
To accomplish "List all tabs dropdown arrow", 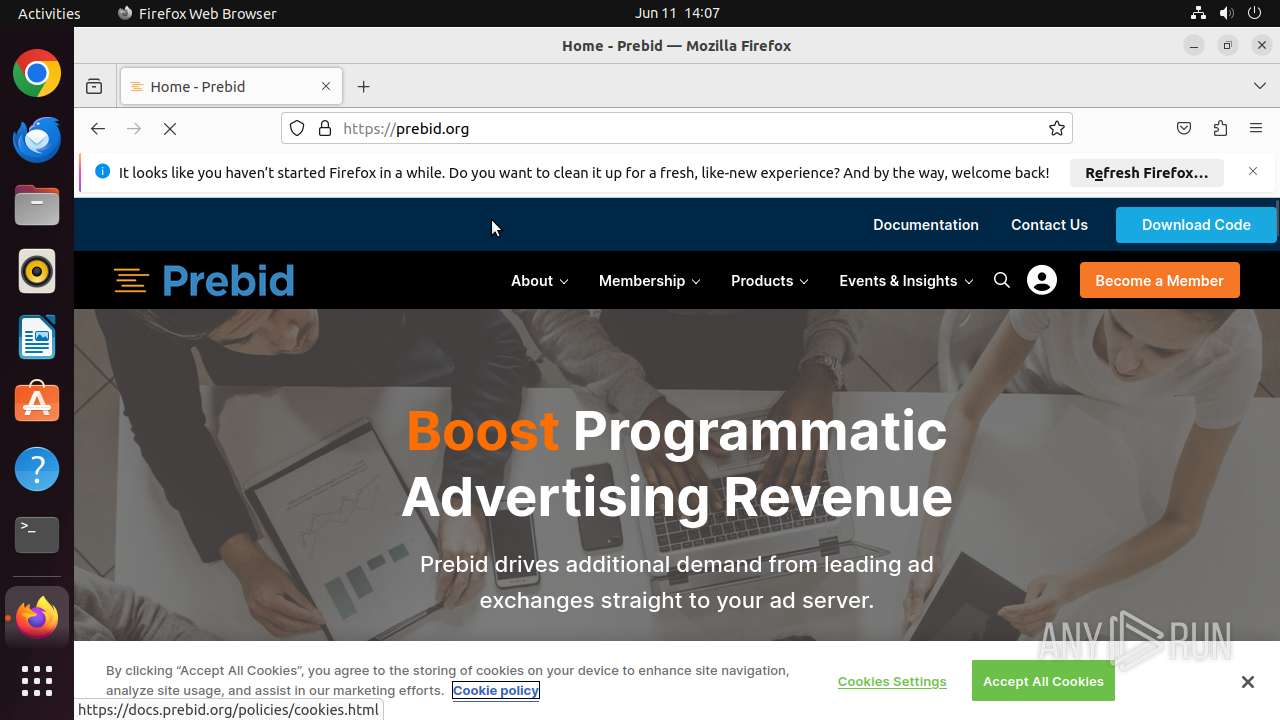I will 1260,87.
